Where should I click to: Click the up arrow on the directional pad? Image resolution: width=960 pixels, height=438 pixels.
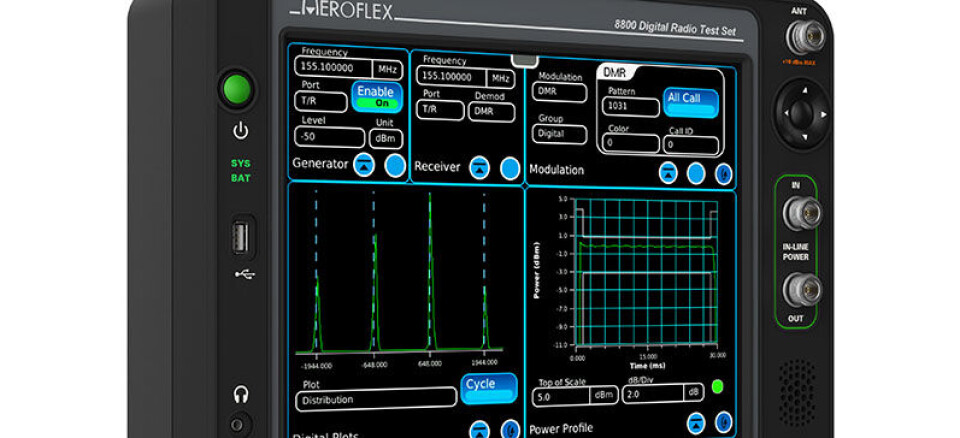pyautogui.click(x=804, y=90)
